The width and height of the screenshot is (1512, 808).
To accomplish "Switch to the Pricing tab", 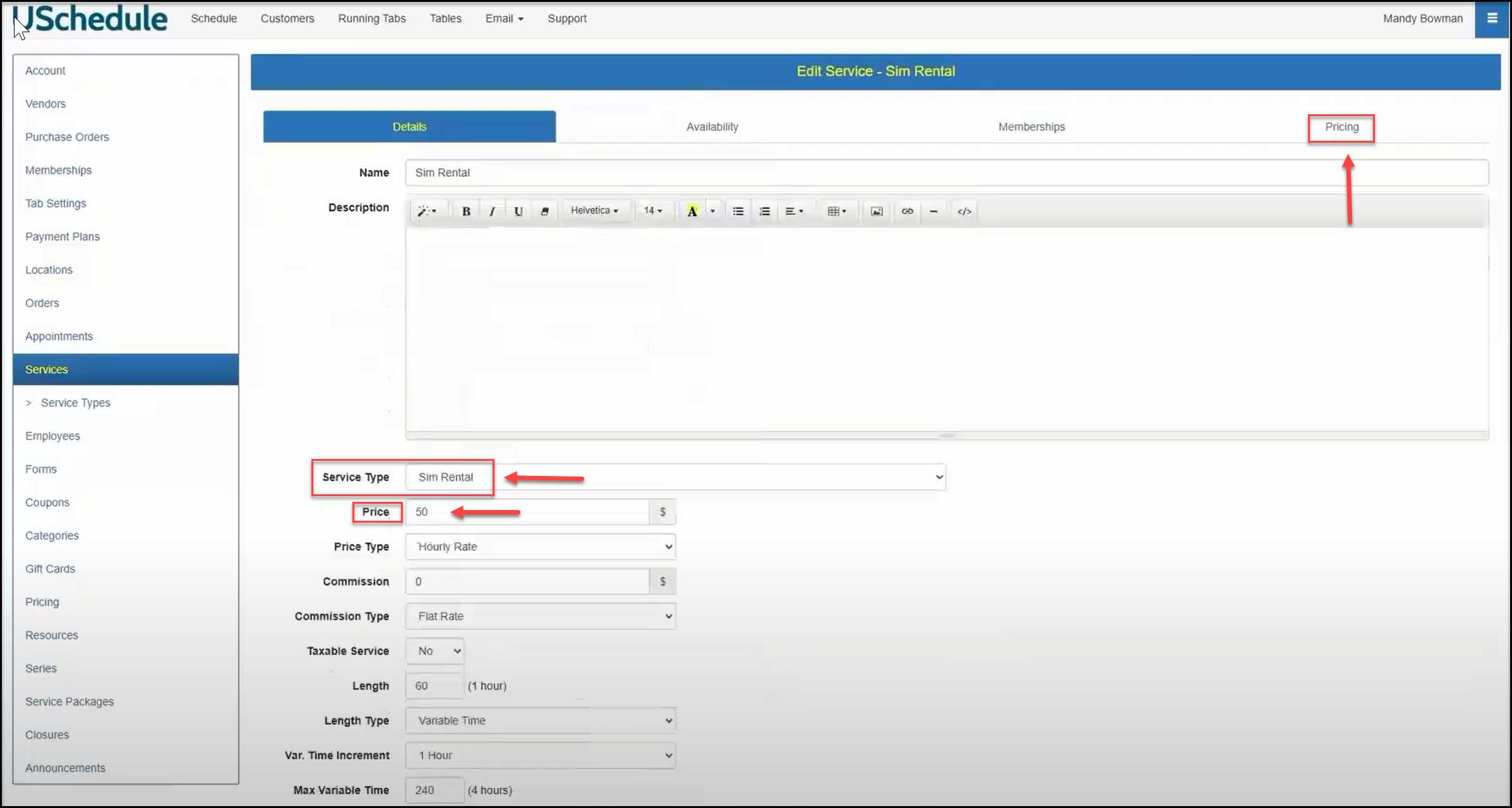I will click(1341, 127).
